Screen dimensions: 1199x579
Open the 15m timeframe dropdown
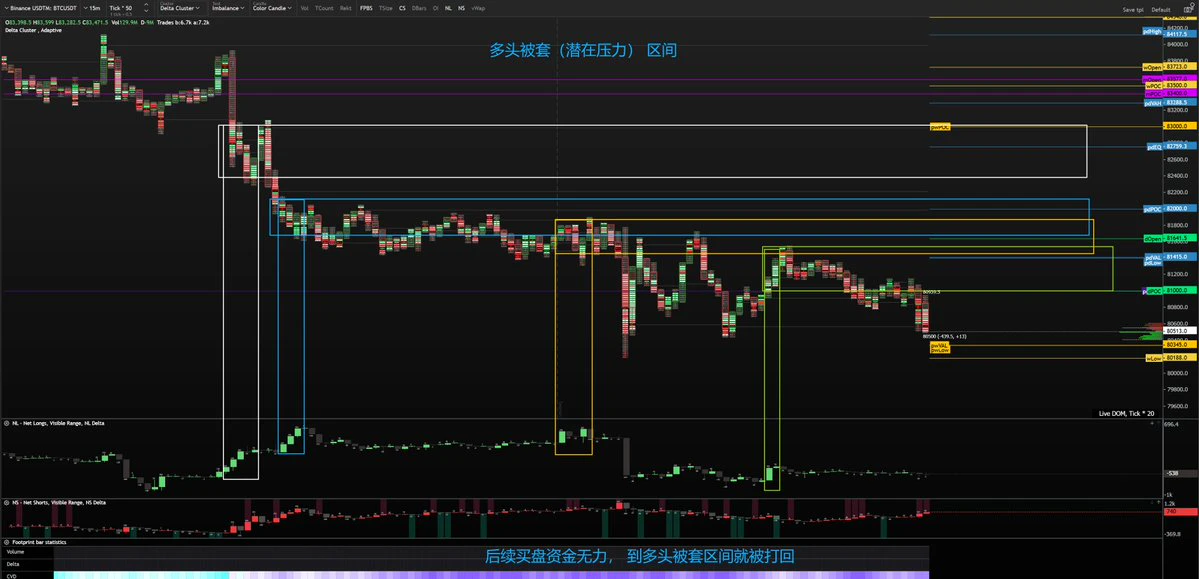point(94,8)
